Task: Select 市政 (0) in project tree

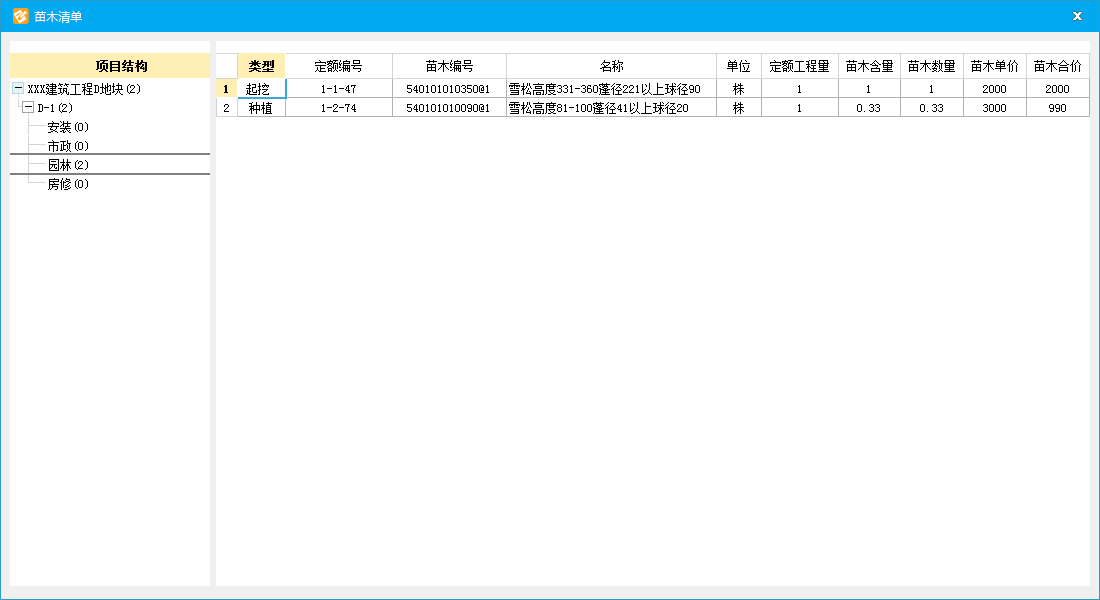Action: 67,146
